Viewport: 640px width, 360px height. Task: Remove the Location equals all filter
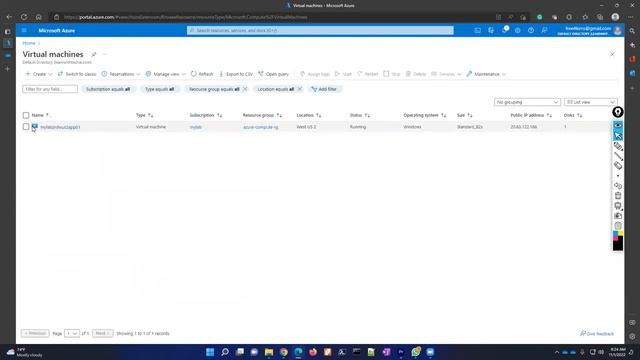pyautogui.click(x=300, y=89)
